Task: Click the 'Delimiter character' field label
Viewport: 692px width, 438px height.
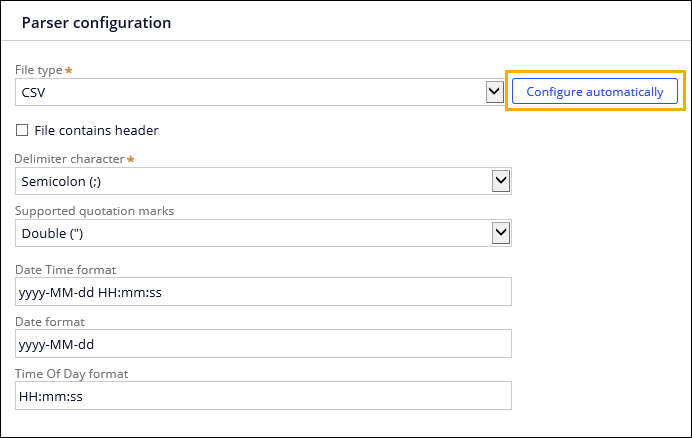Action: (69, 159)
